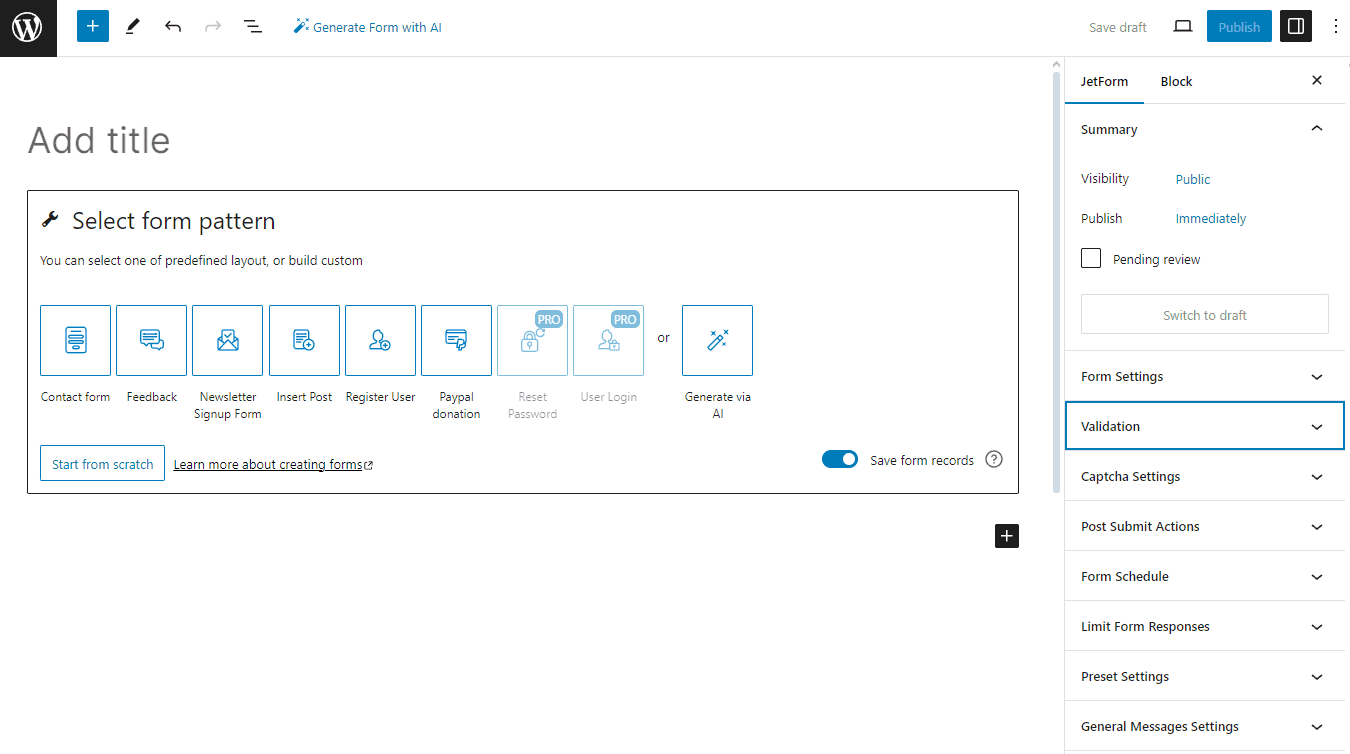Image resolution: width=1350 pixels, height=754 pixels.
Task: Click the undo arrow icon
Action: (x=173, y=27)
